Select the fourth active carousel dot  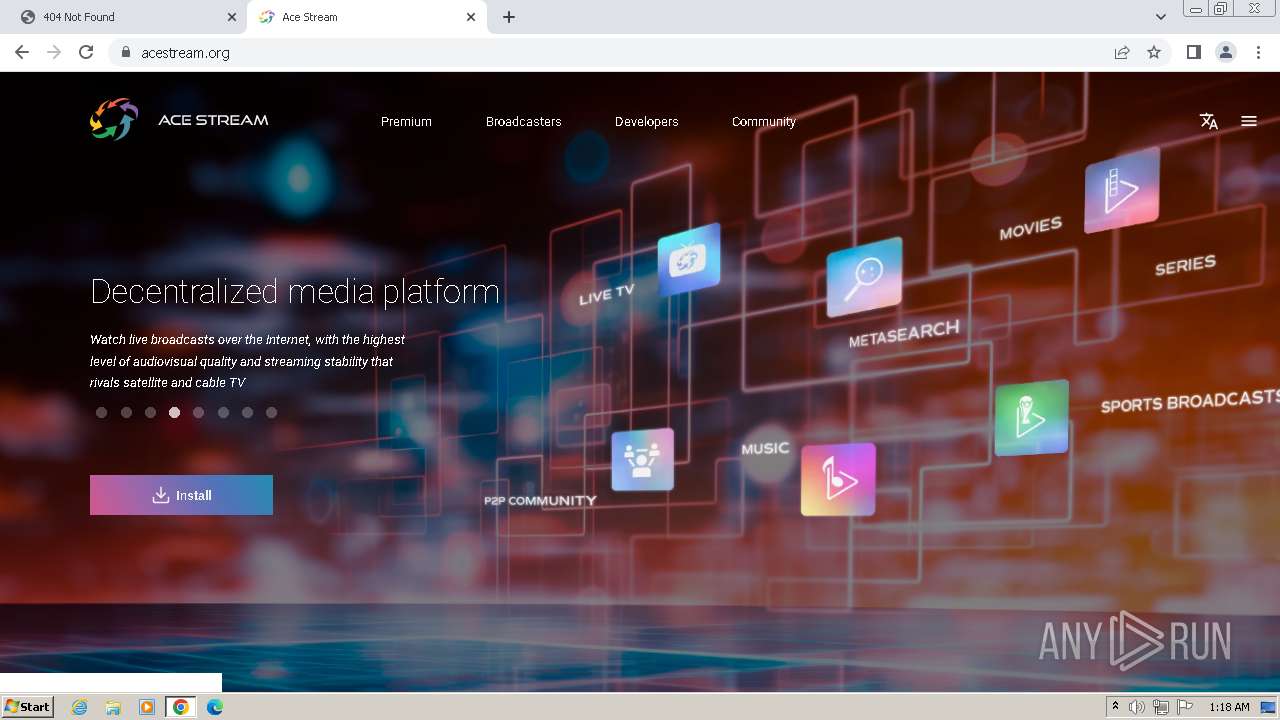pyautogui.click(x=174, y=412)
